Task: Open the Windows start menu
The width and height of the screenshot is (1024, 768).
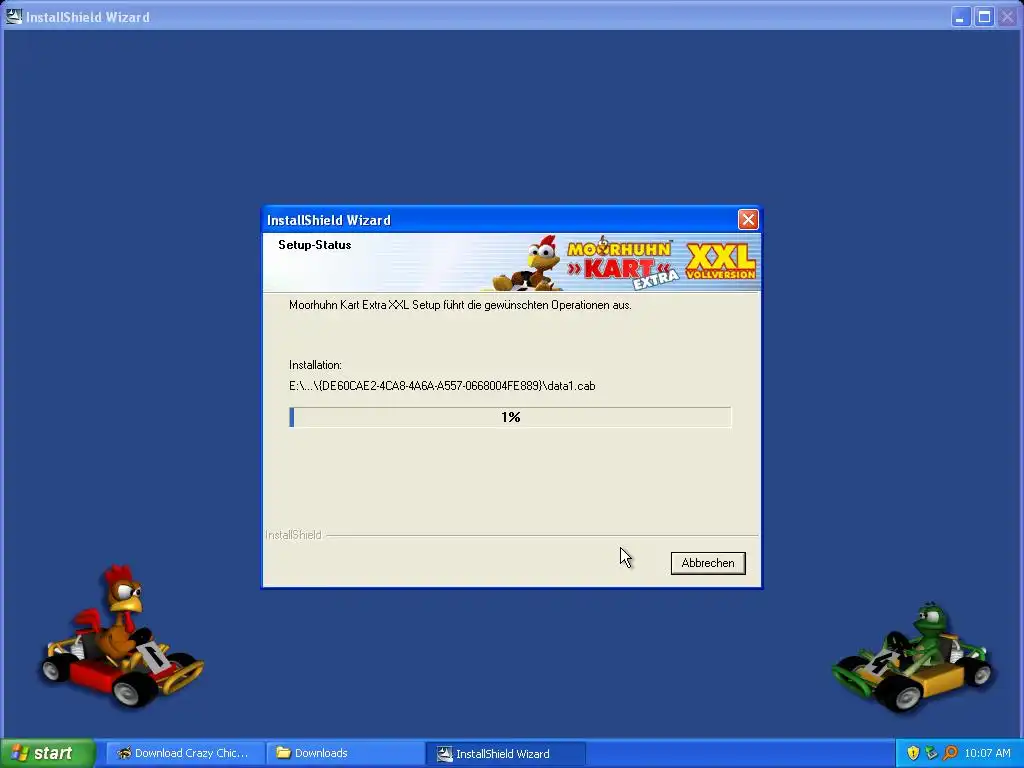Action: tap(47, 753)
